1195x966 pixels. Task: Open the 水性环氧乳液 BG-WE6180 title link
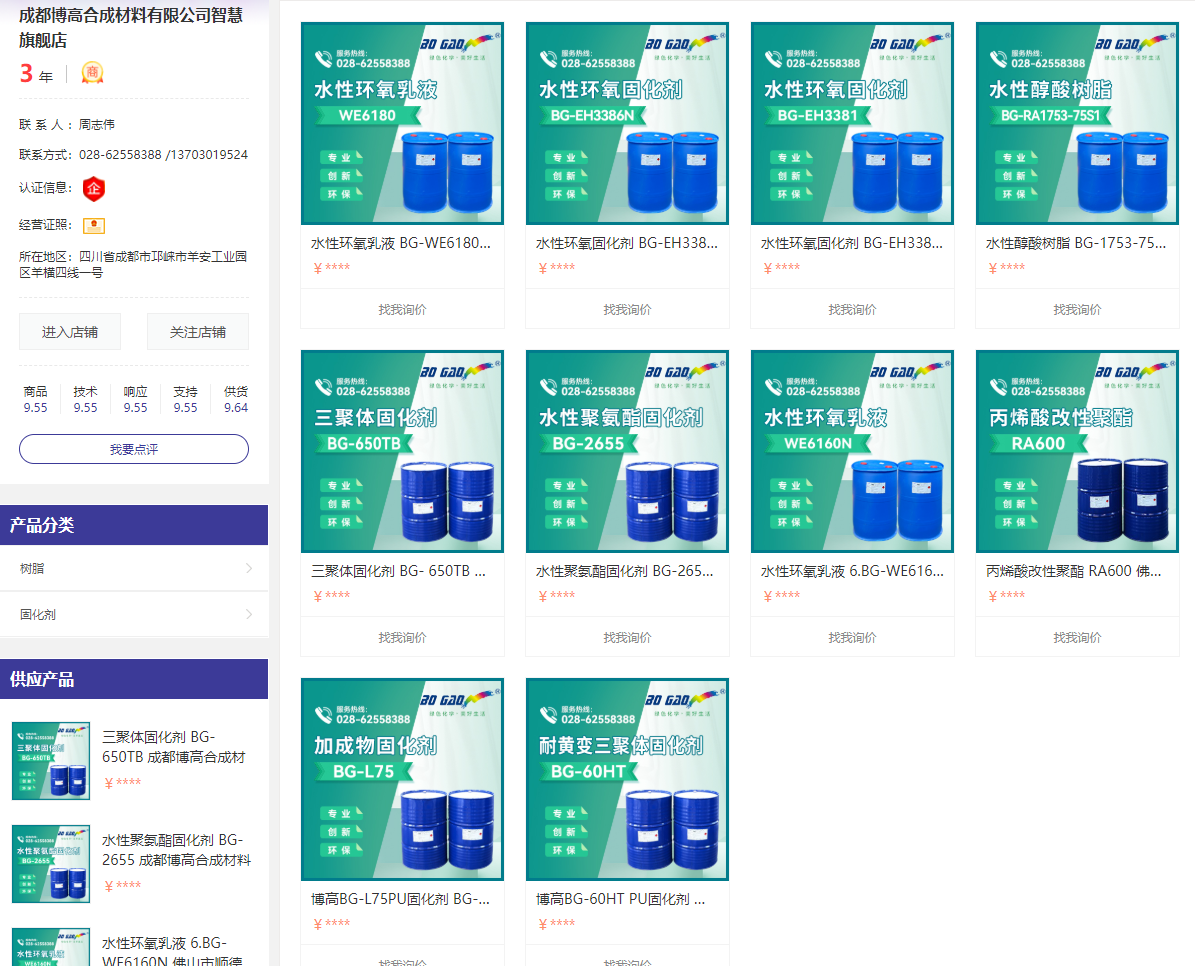click(401, 243)
